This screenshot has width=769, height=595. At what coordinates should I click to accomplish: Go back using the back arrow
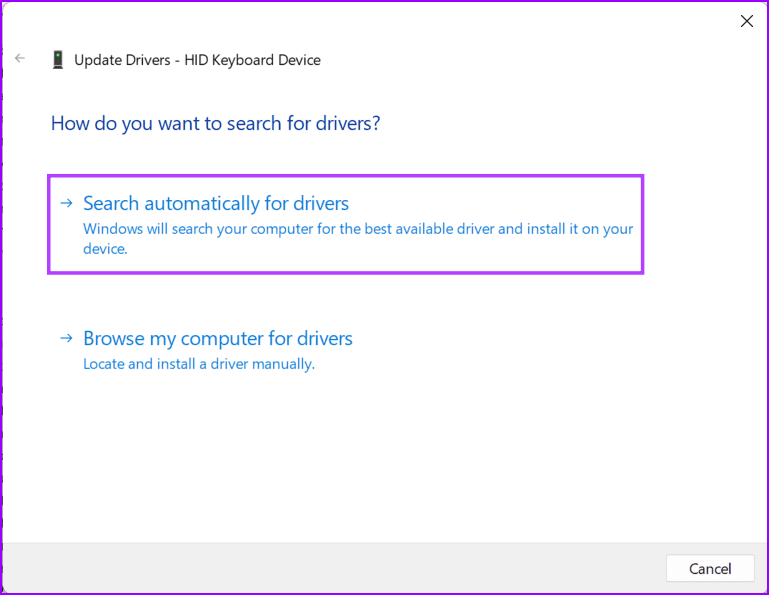[x=20, y=58]
